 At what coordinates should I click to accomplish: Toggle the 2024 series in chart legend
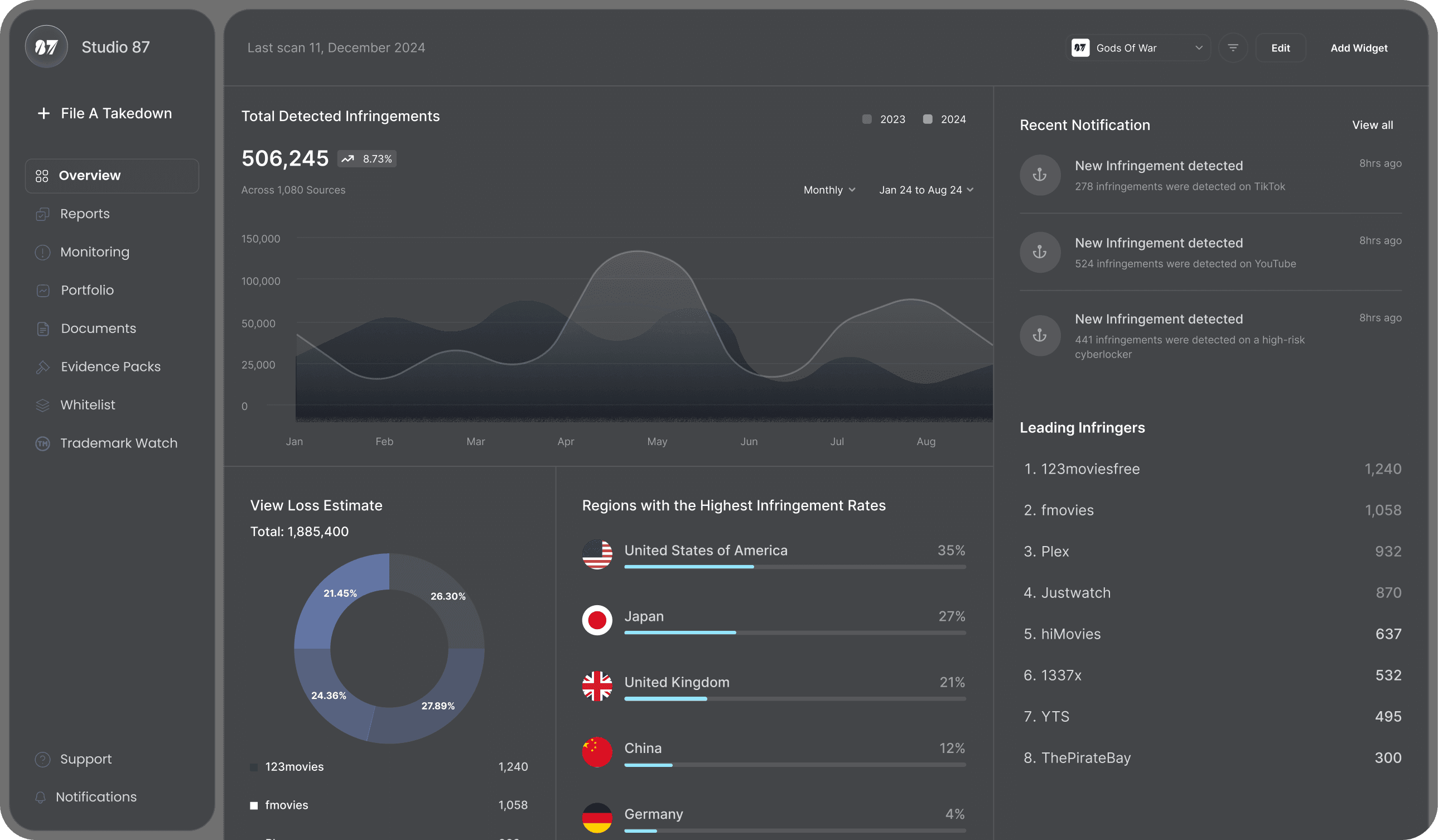(944, 119)
